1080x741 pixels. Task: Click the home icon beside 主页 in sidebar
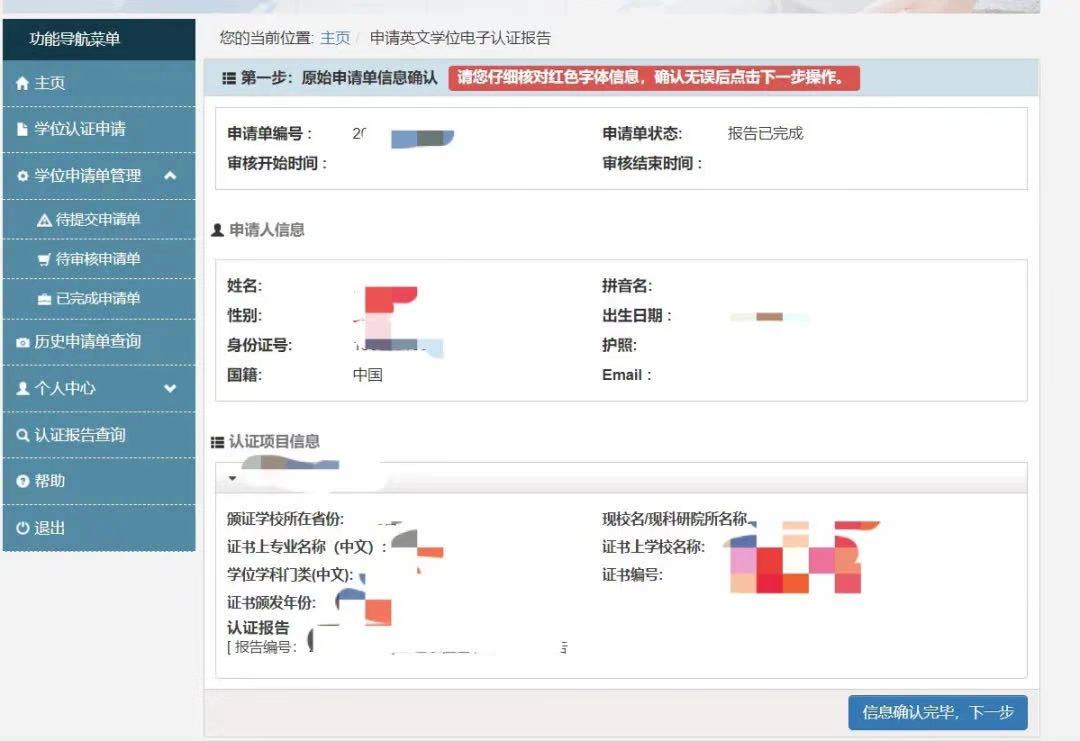[x=23, y=84]
